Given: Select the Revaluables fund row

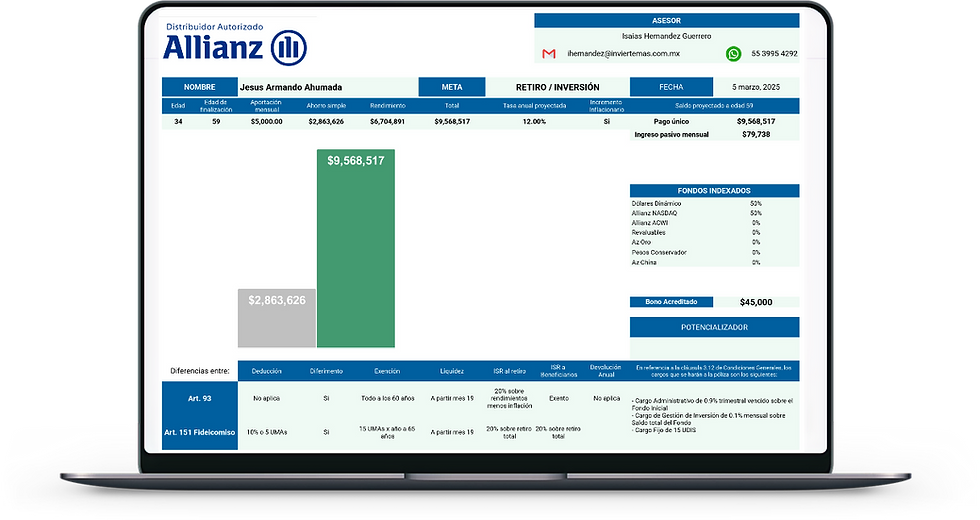Looking at the screenshot, I should (714, 232).
